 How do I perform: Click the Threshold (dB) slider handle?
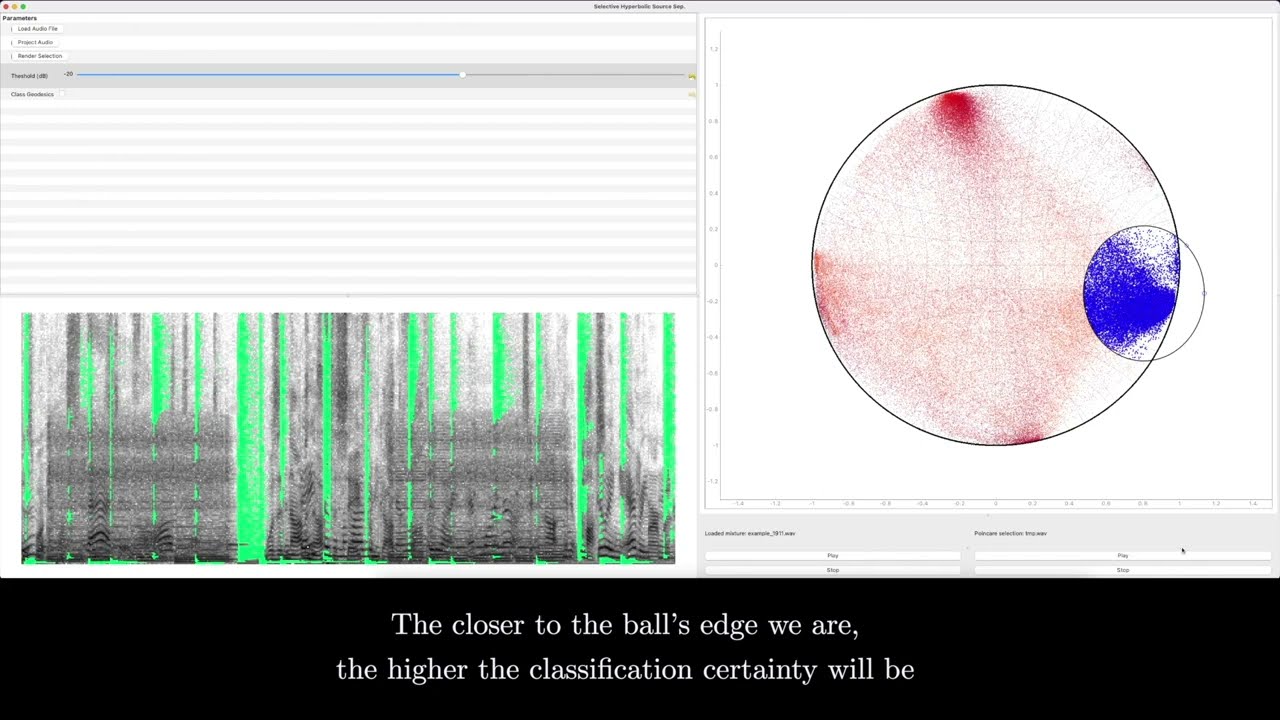[462, 75]
